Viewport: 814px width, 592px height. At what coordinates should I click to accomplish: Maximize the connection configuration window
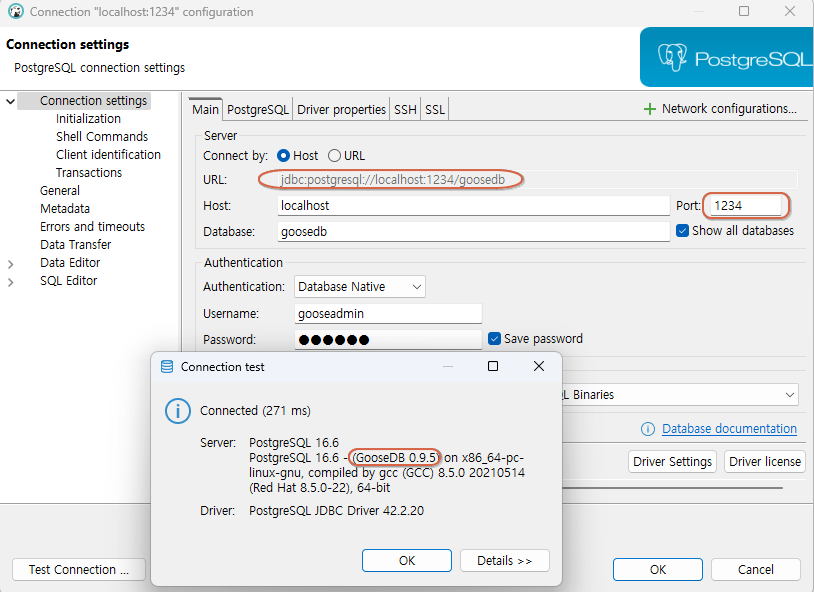click(x=744, y=11)
